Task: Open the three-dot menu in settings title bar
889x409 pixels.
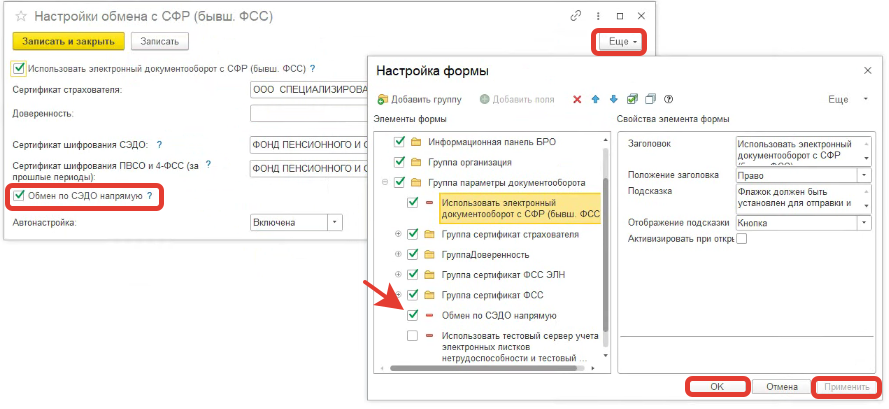Action: coord(598,16)
